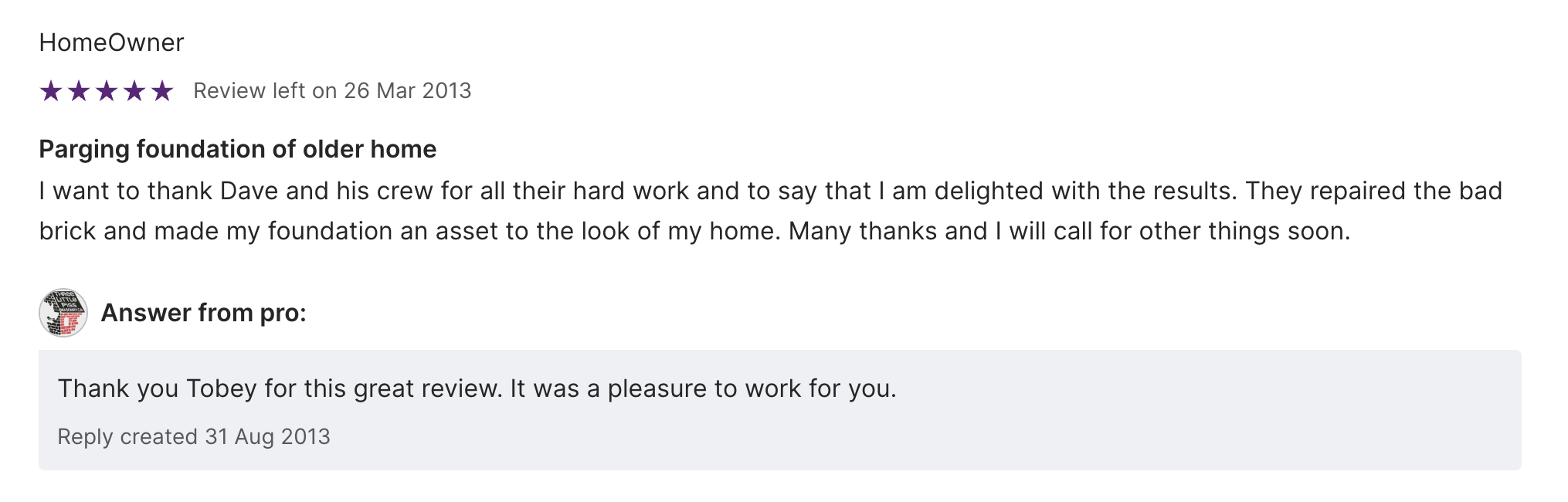The width and height of the screenshot is (1568, 502).
Task: Click the third purple rating star
Action: point(107,91)
